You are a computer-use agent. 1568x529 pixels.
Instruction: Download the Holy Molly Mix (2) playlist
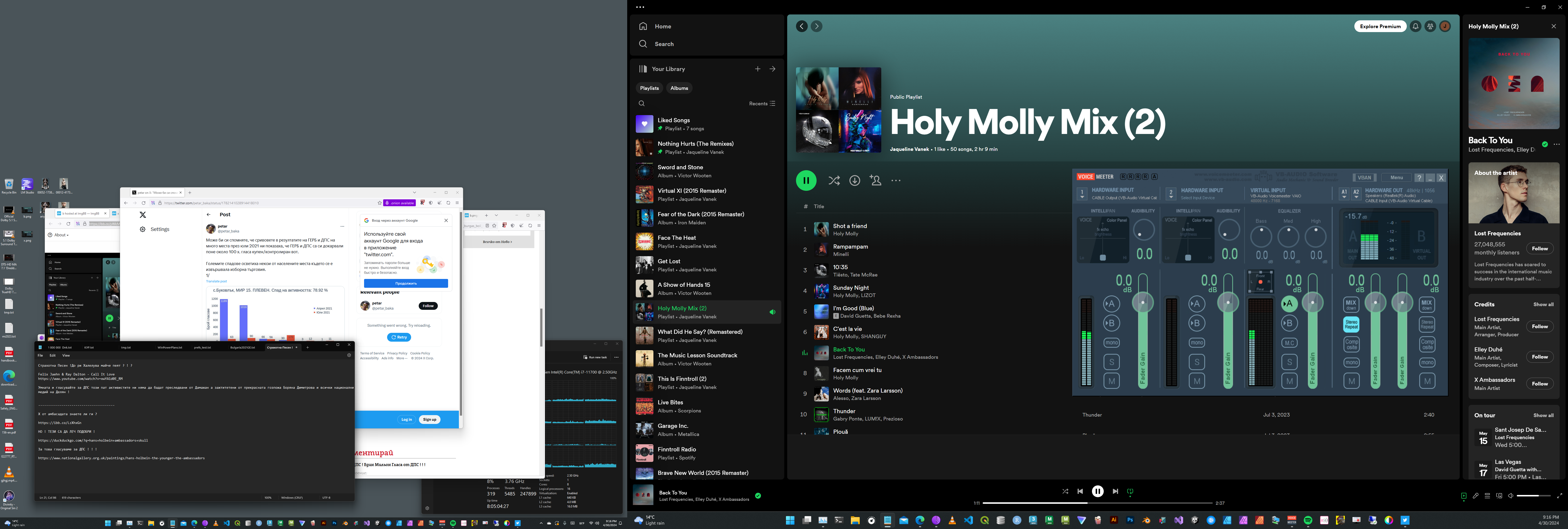click(855, 180)
